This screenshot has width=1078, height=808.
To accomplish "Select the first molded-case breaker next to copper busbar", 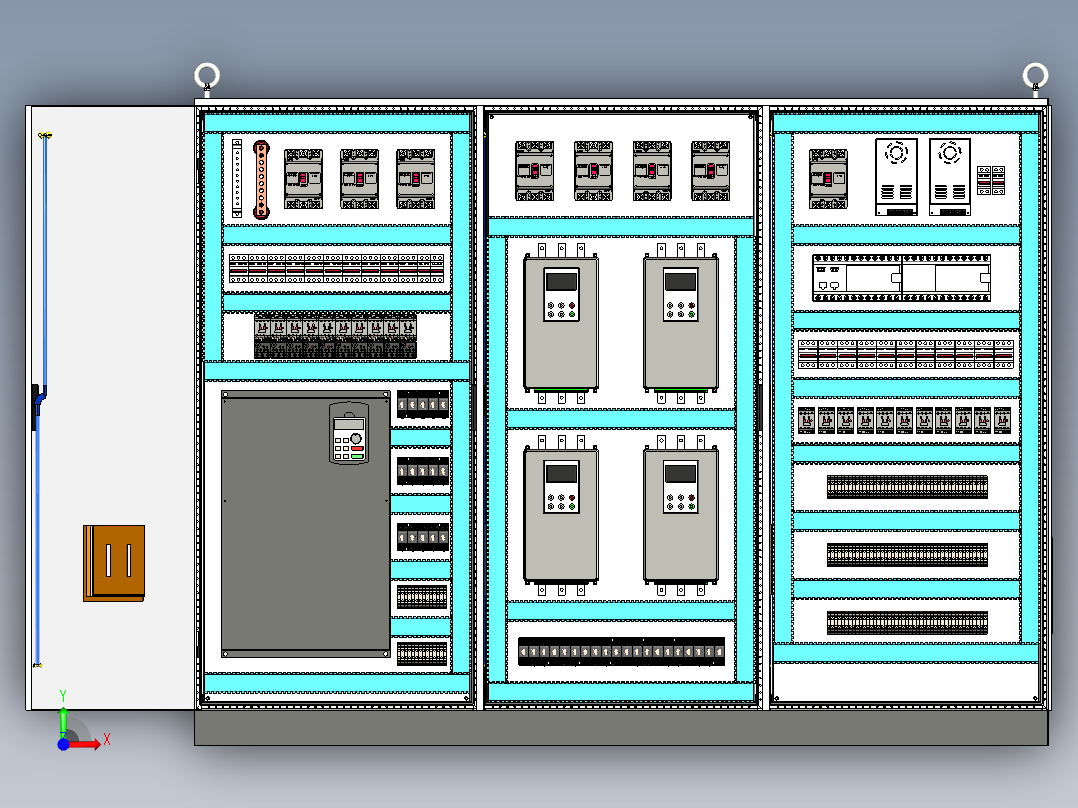I will click(303, 179).
